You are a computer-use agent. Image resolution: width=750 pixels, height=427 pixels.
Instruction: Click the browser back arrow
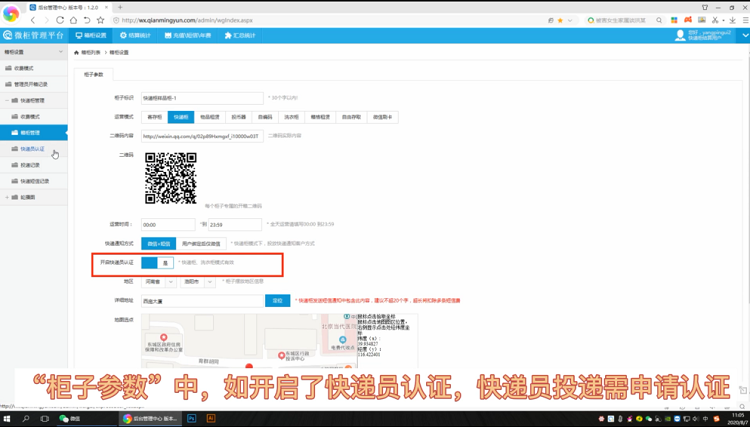[32, 20]
